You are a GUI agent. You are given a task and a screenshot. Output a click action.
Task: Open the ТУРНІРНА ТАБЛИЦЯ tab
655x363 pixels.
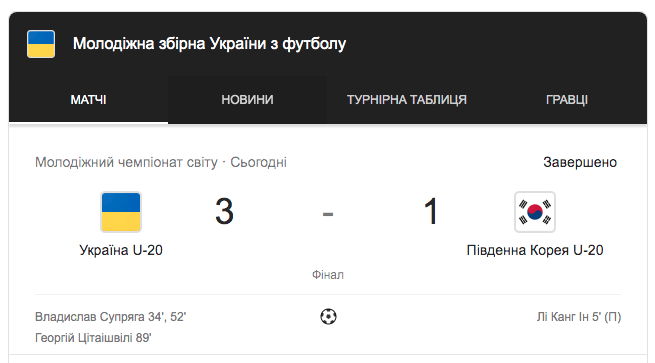click(407, 100)
